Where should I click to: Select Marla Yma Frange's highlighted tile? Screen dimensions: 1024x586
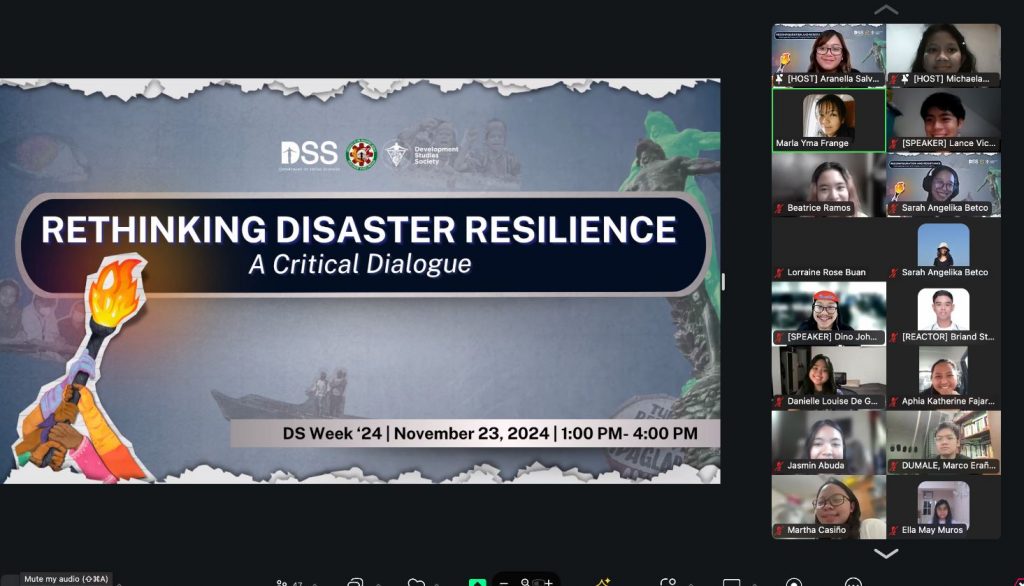click(829, 120)
